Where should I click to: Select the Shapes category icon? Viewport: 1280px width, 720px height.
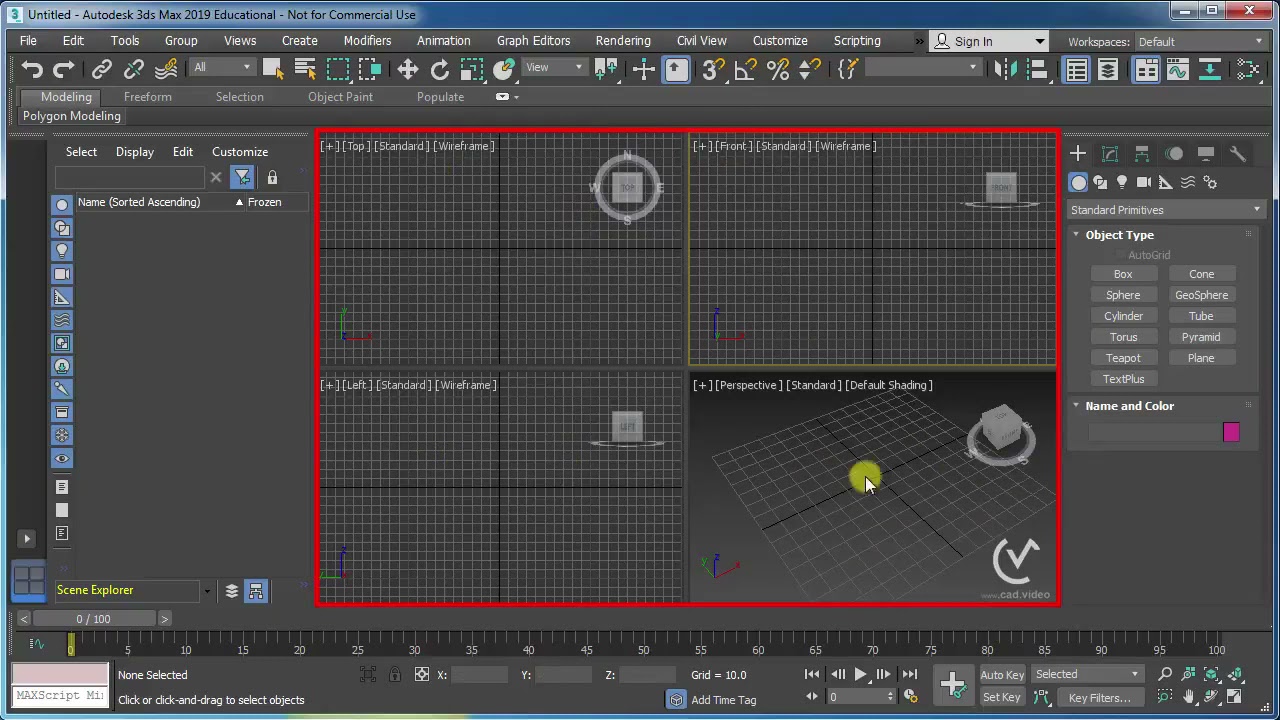(x=1100, y=182)
